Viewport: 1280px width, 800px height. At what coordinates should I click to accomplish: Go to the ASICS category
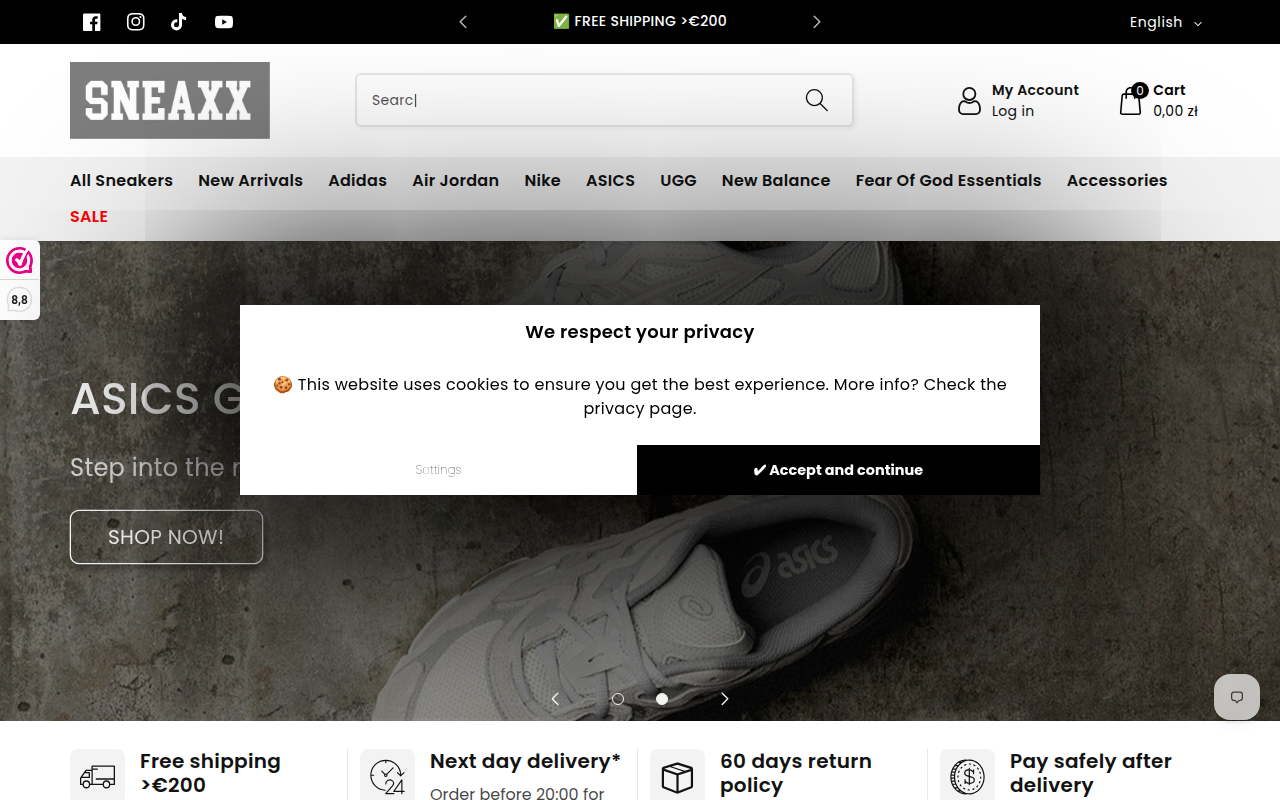(610, 181)
